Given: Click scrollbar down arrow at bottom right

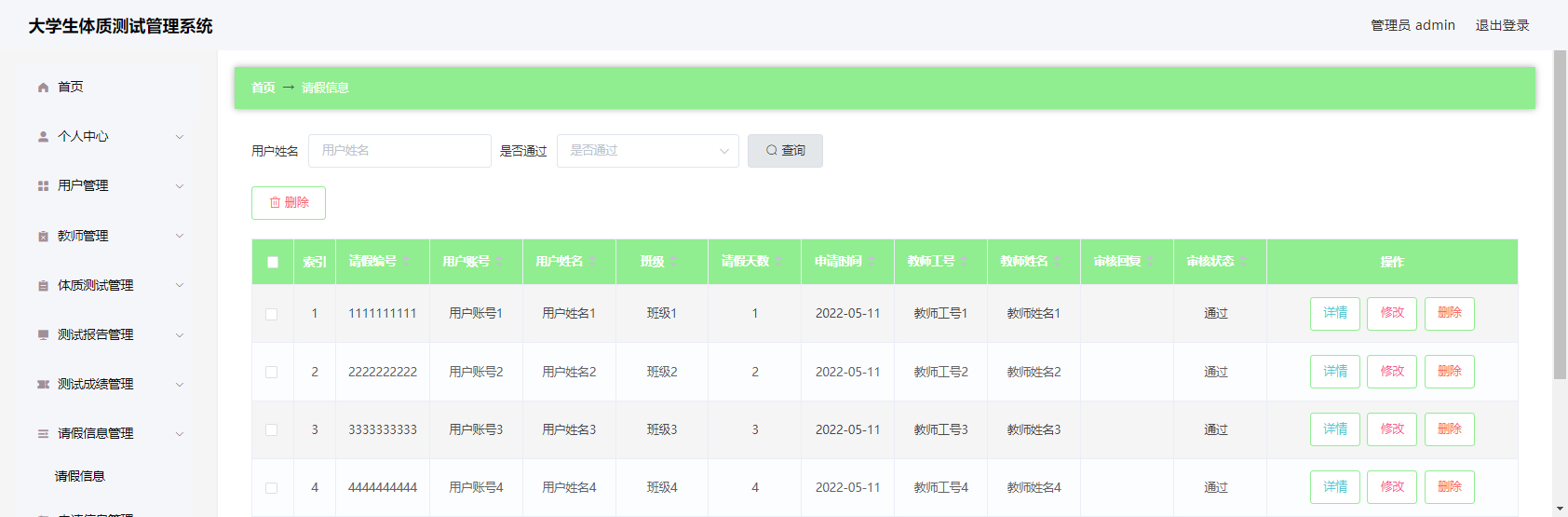Looking at the screenshot, I should (x=1561, y=510).
